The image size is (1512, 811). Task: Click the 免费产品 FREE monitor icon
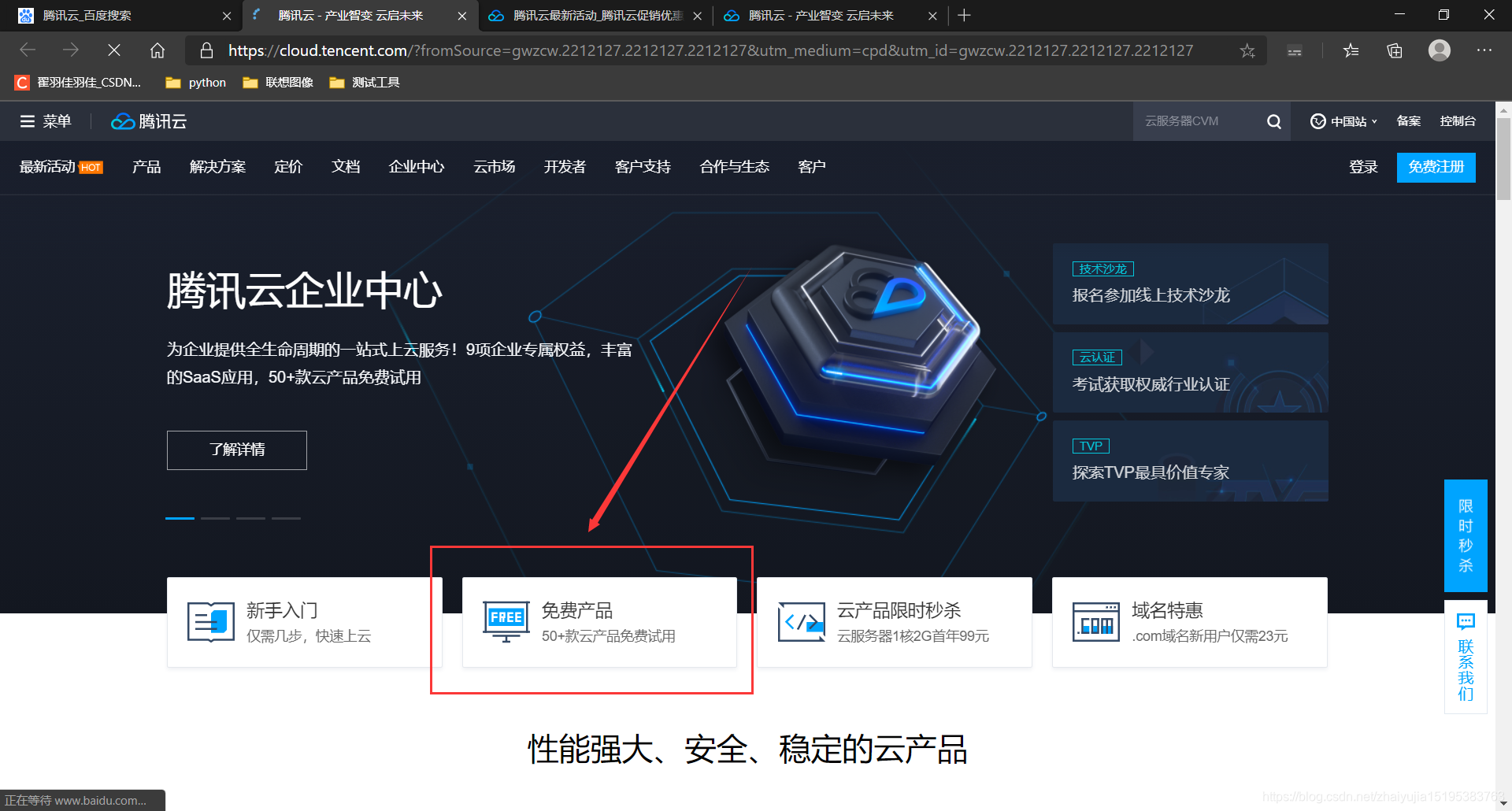coord(506,621)
